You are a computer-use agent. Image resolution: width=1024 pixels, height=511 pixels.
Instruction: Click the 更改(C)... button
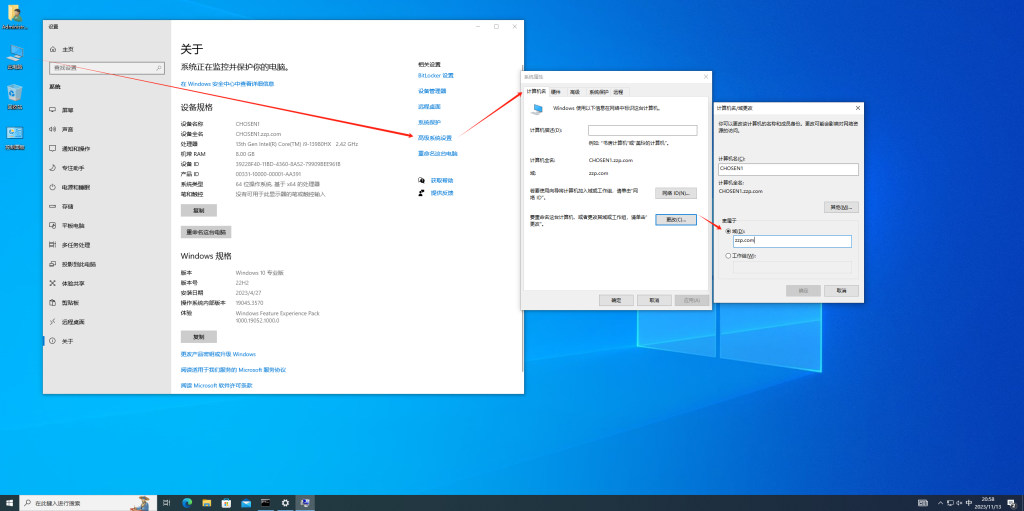point(675,219)
